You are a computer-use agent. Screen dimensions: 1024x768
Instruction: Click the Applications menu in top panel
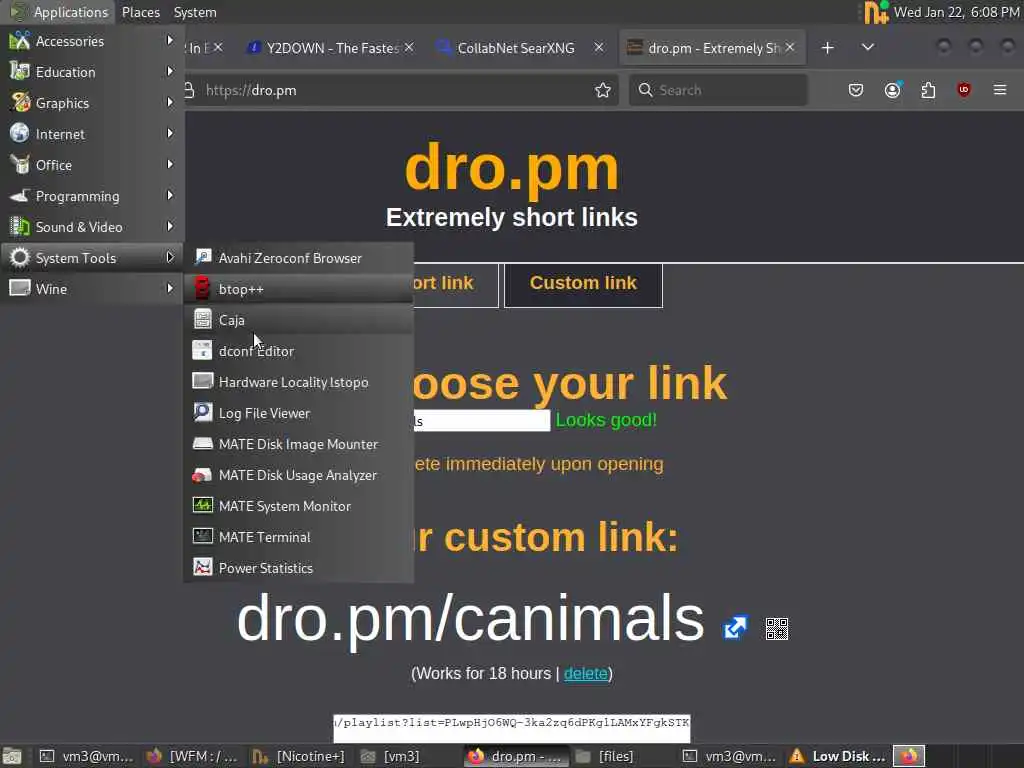[59, 12]
